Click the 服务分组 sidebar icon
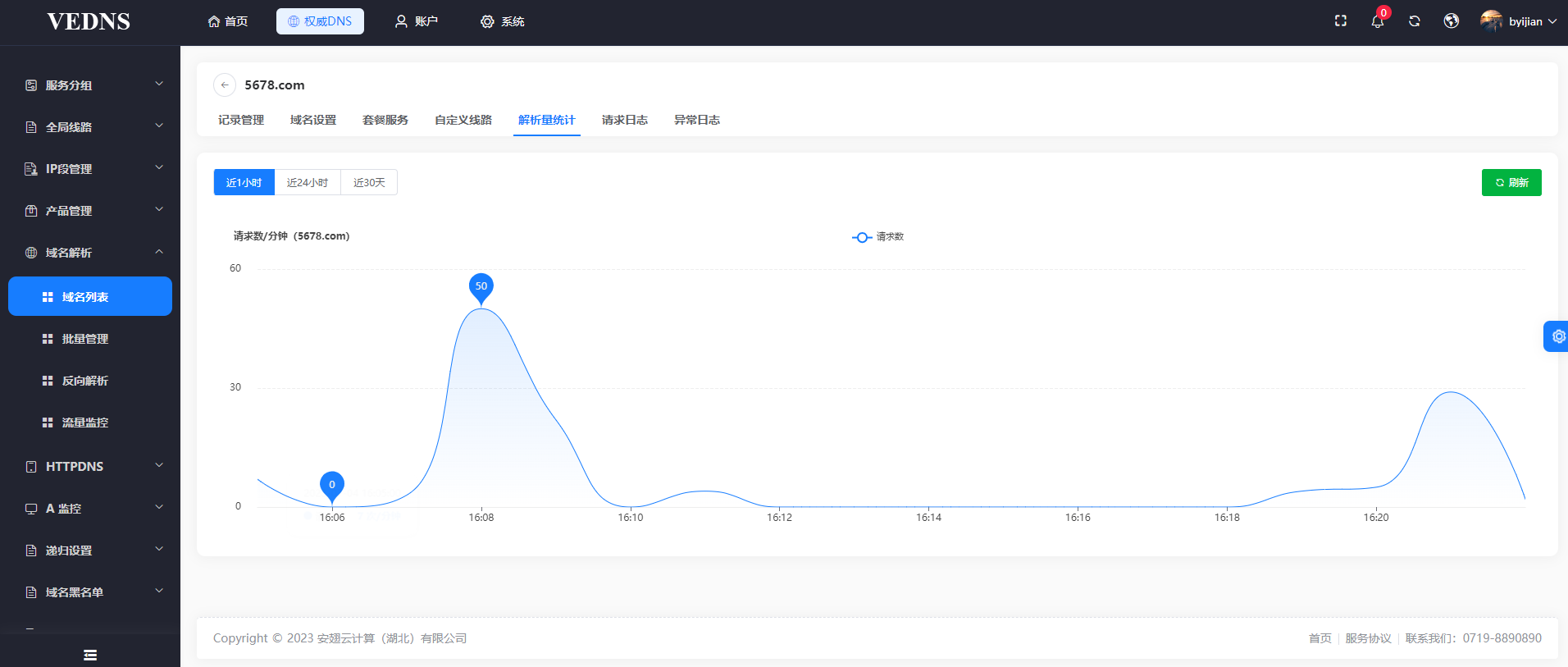The image size is (1568, 667). click(31, 85)
